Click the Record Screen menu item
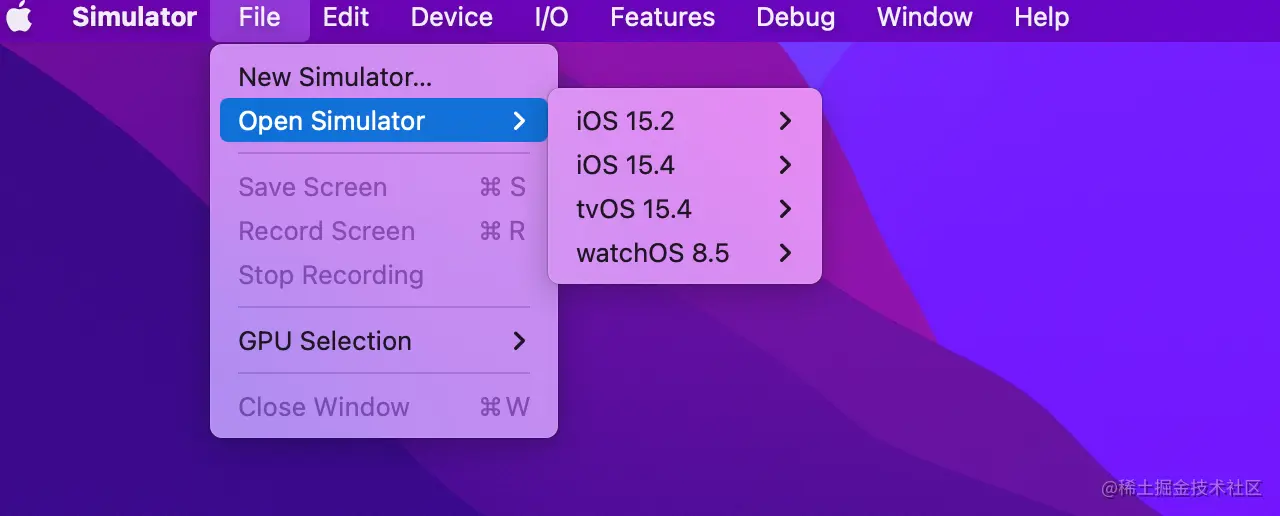The image size is (1280, 516). click(x=384, y=231)
